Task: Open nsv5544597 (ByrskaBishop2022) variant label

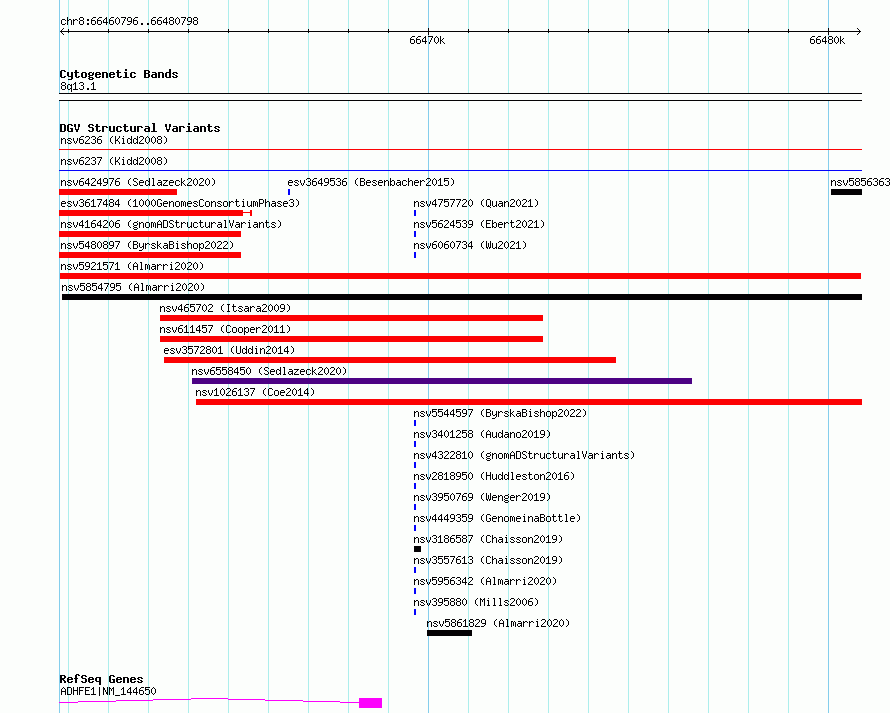Action: (x=500, y=413)
